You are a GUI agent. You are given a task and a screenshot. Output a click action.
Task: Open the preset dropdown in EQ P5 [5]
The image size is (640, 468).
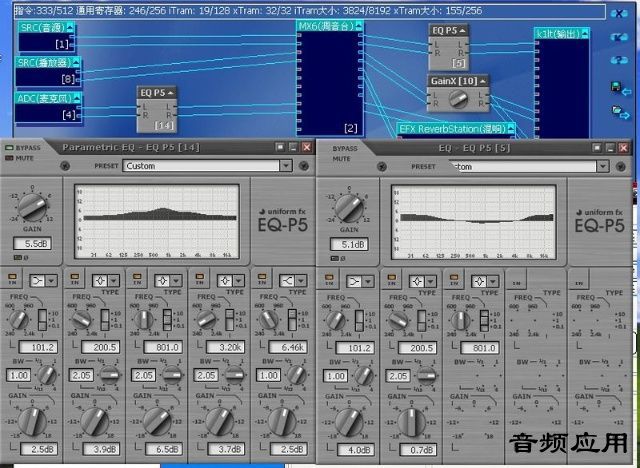[x=602, y=166]
